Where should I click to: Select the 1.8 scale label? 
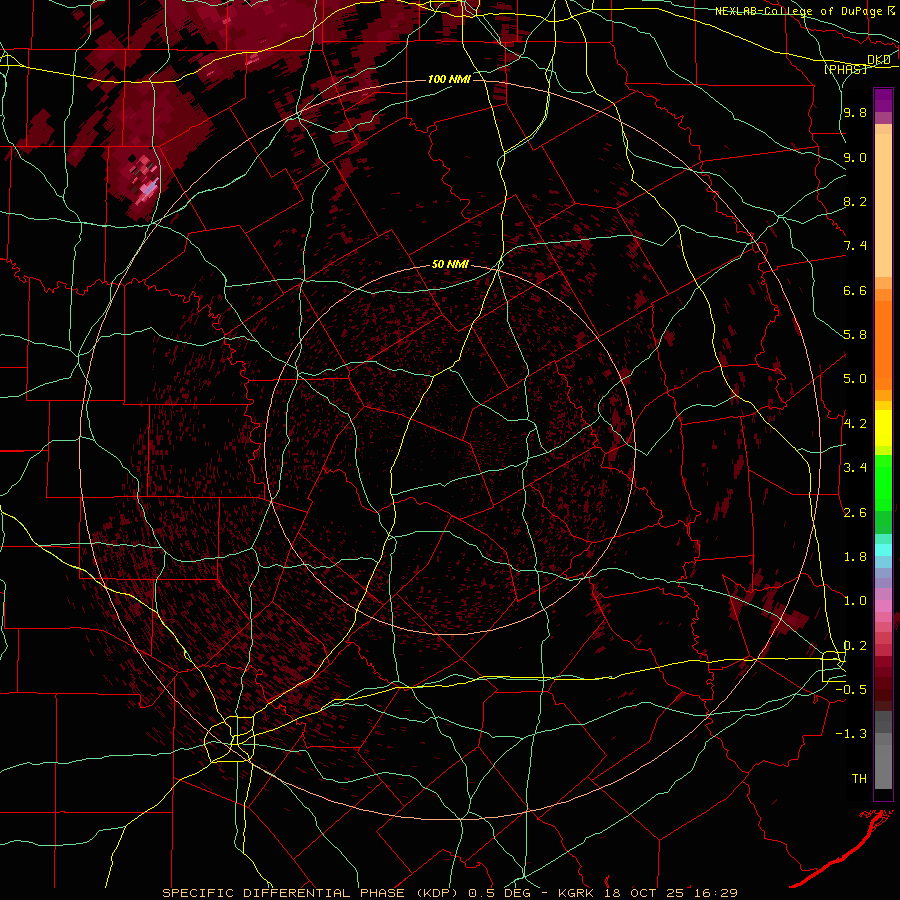point(855,557)
